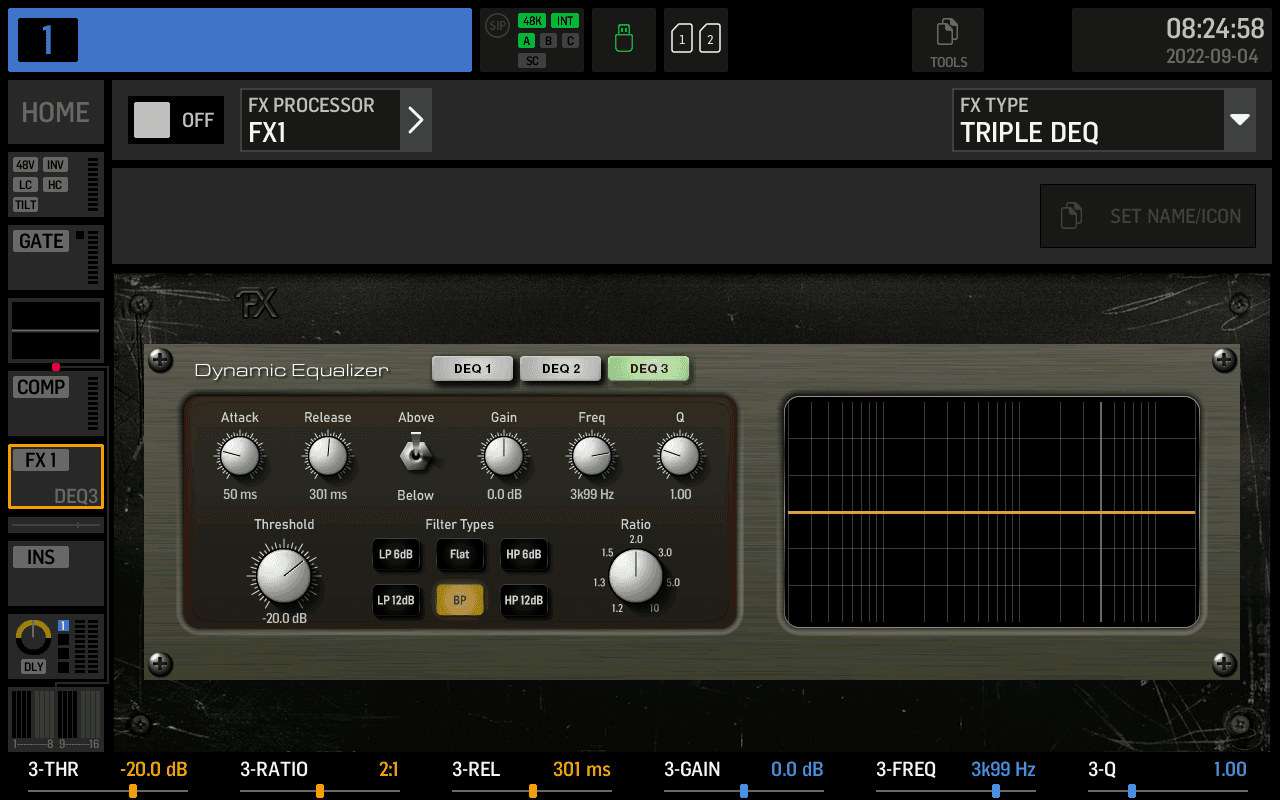The width and height of the screenshot is (1280, 800).
Task: Open the INS insert section
Action: point(56,574)
